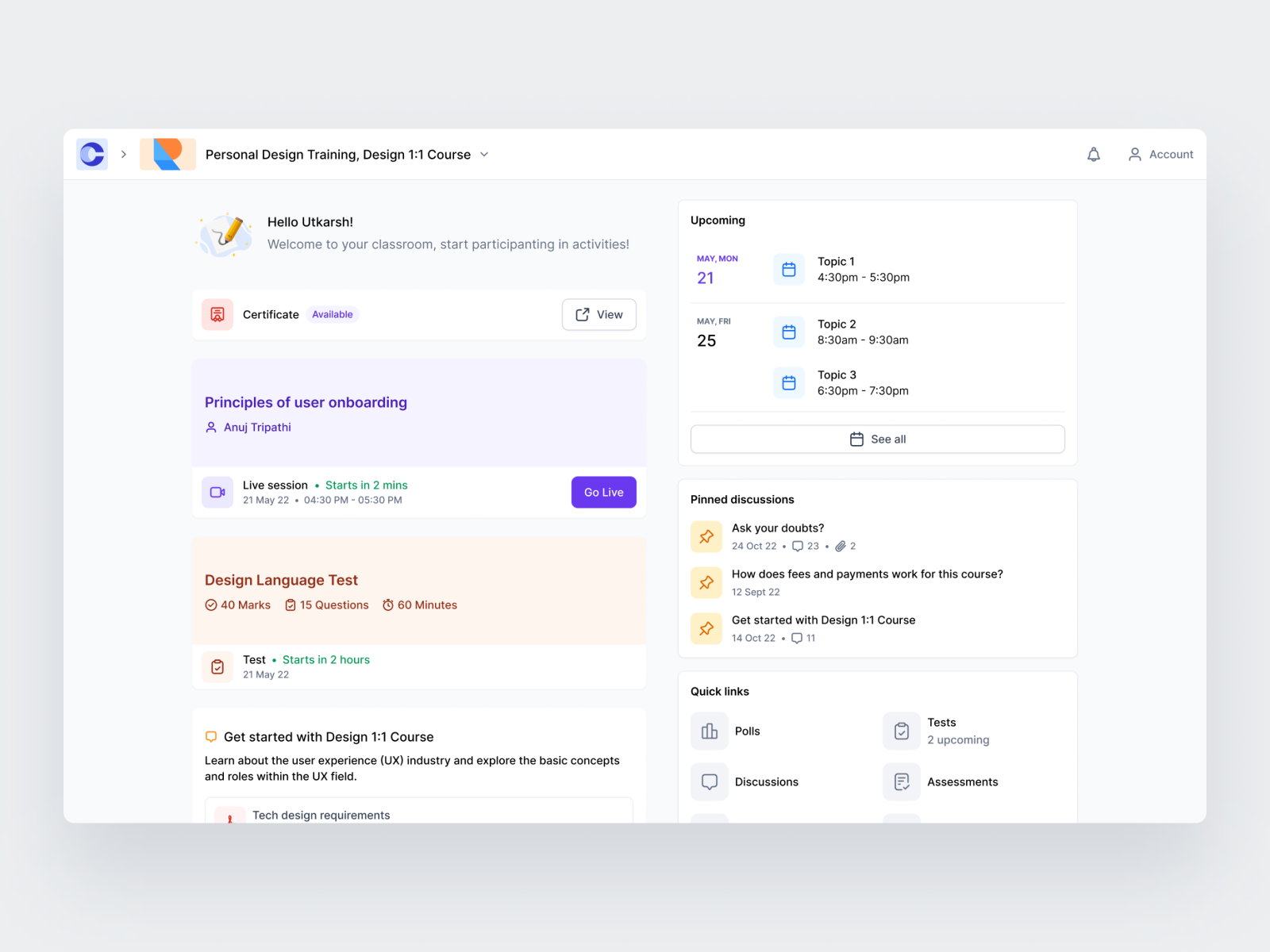Screen dimensions: 1270x952
Task: Open Discussions via the speech bubble icon
Action: click(x=709, y=781)
